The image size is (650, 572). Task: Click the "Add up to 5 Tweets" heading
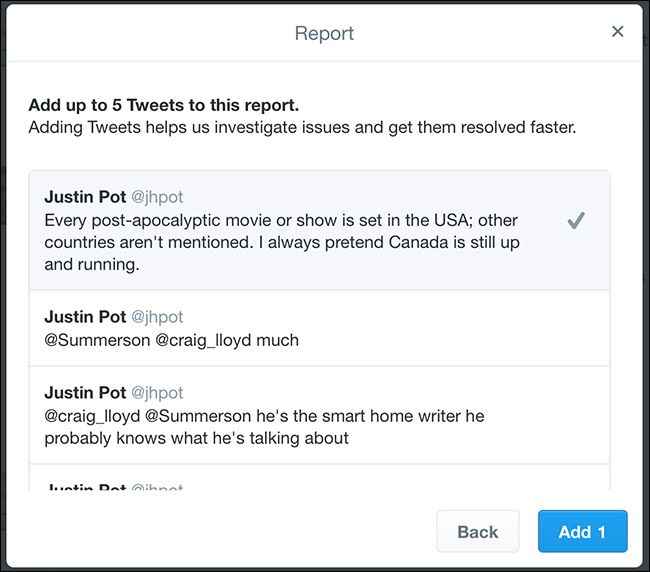coord(163,105)
